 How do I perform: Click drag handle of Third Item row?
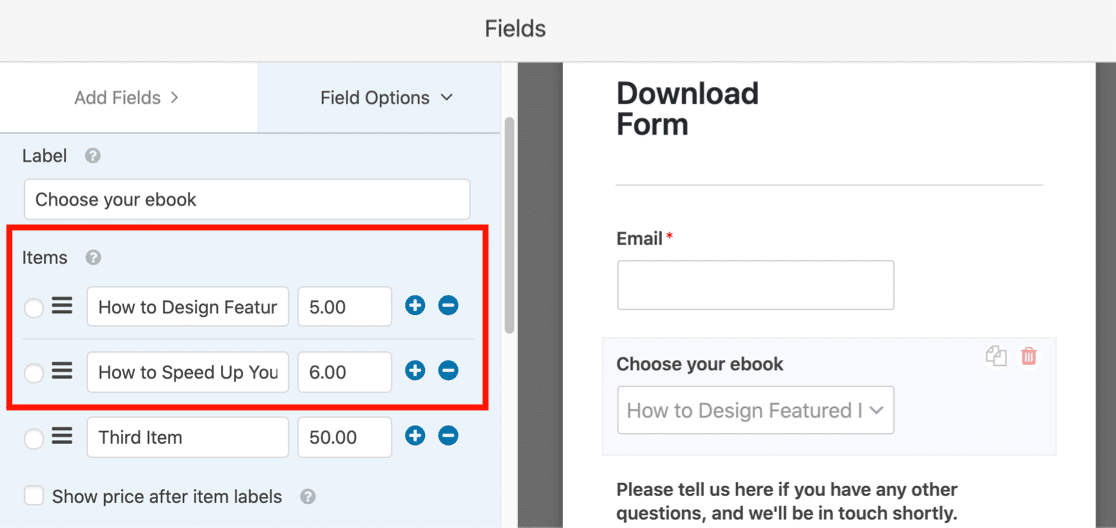[62, 436]
